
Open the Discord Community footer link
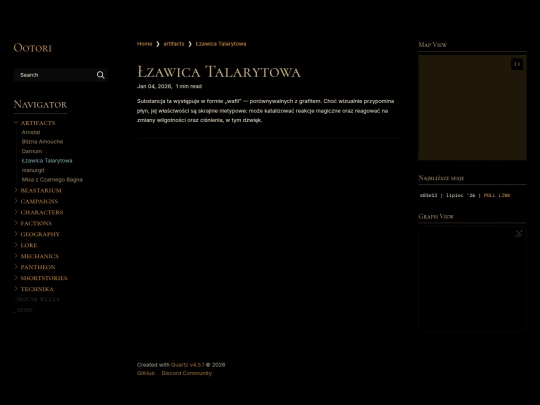[x=187, y=373]
